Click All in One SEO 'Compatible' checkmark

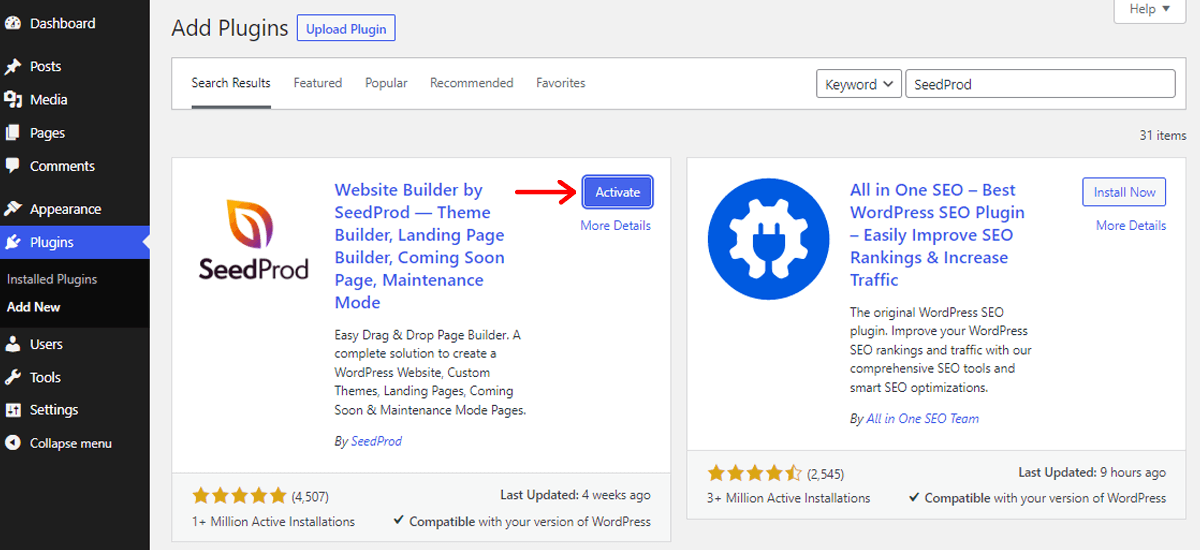[914, 497]
